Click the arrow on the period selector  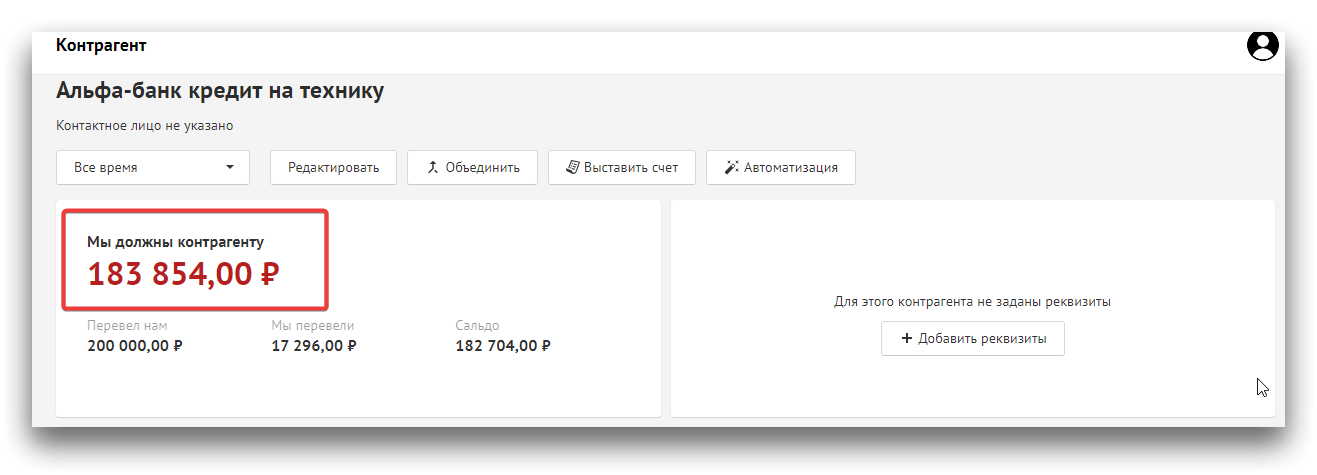coord(230,167)
